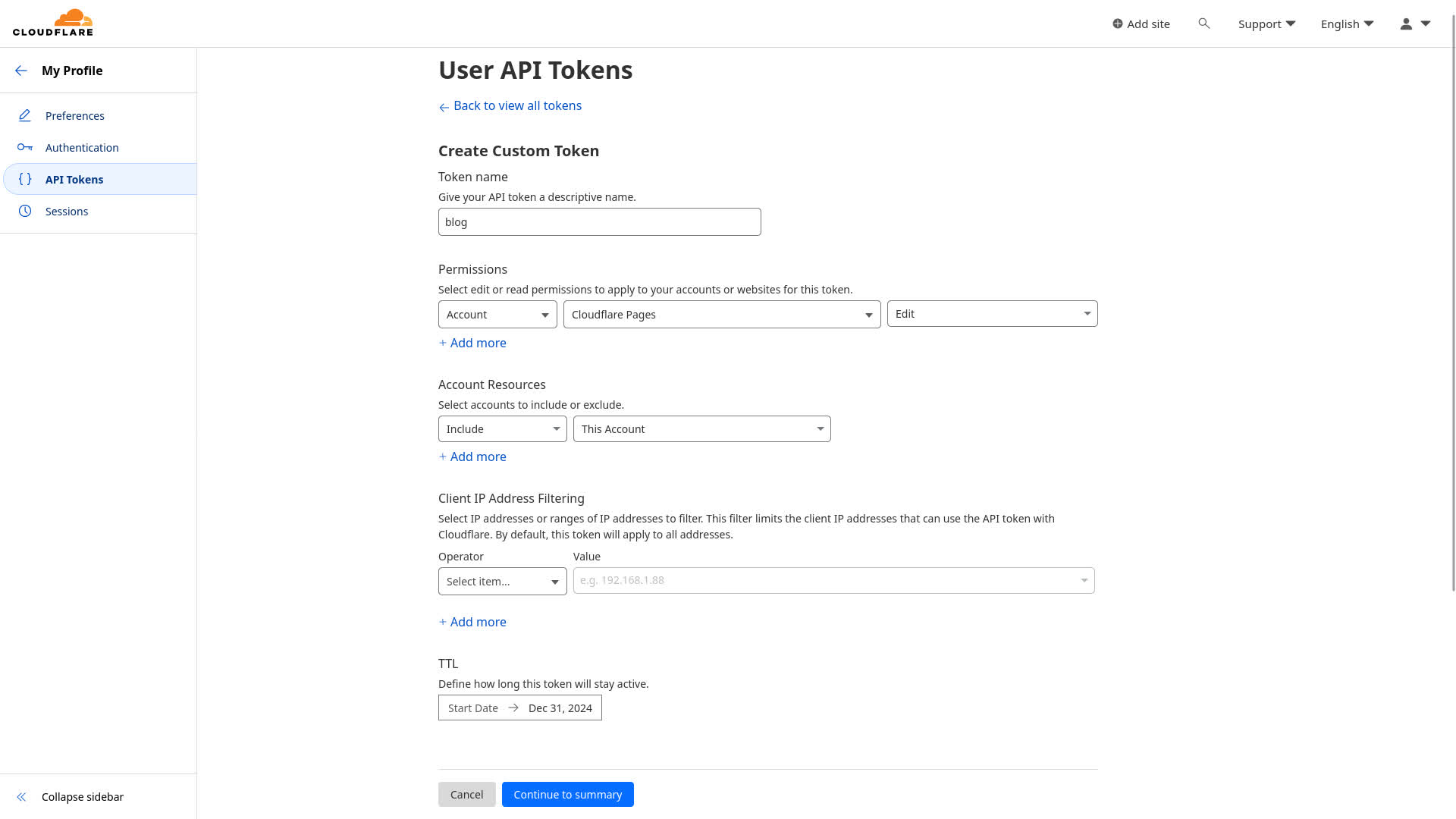Follow the Back to view all tokens link
This screenshot has width=1456, height=819.
tap(510, 105)
